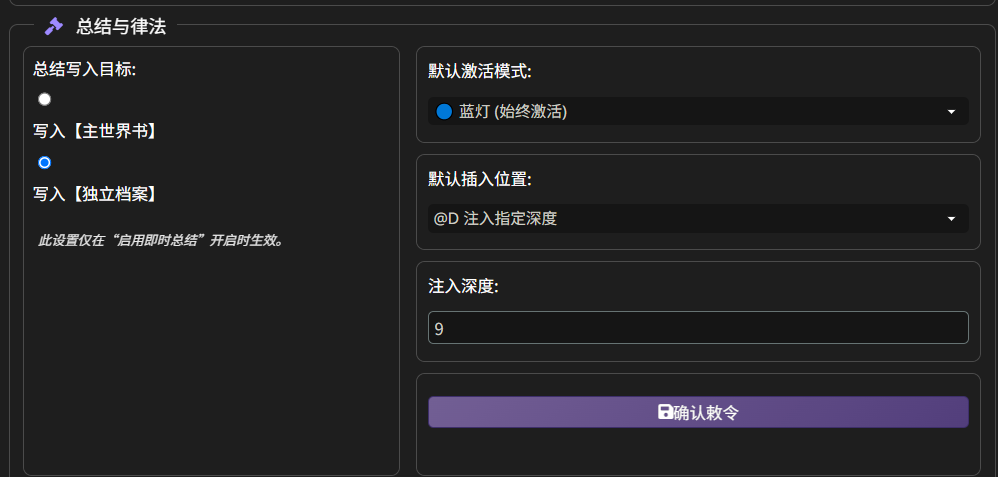Click the @D prefix text in the position dropdown
The height and width of the screenshot is (477, 998).
click(446, 219)
